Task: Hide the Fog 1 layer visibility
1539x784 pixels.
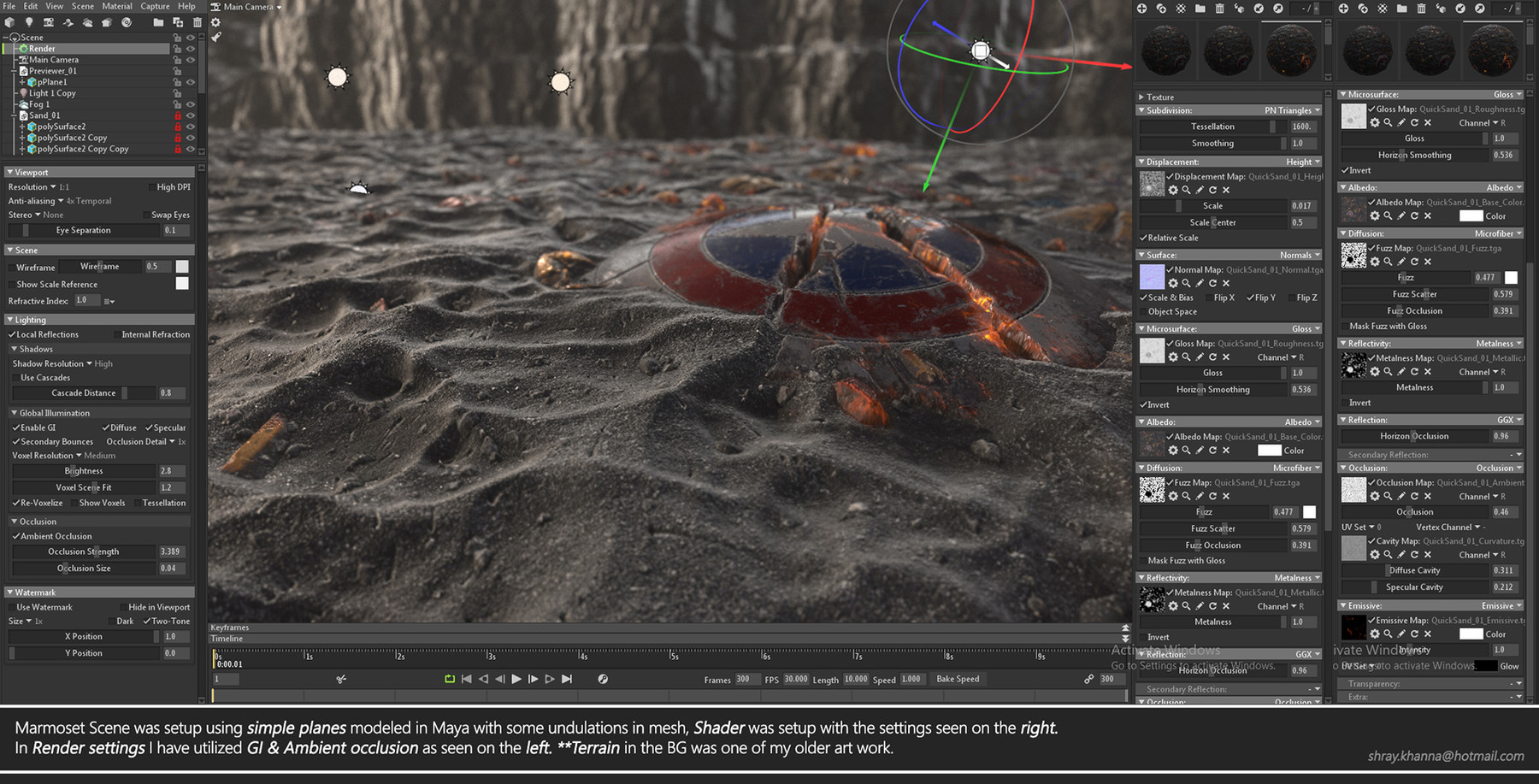Action: pos(190,103)
